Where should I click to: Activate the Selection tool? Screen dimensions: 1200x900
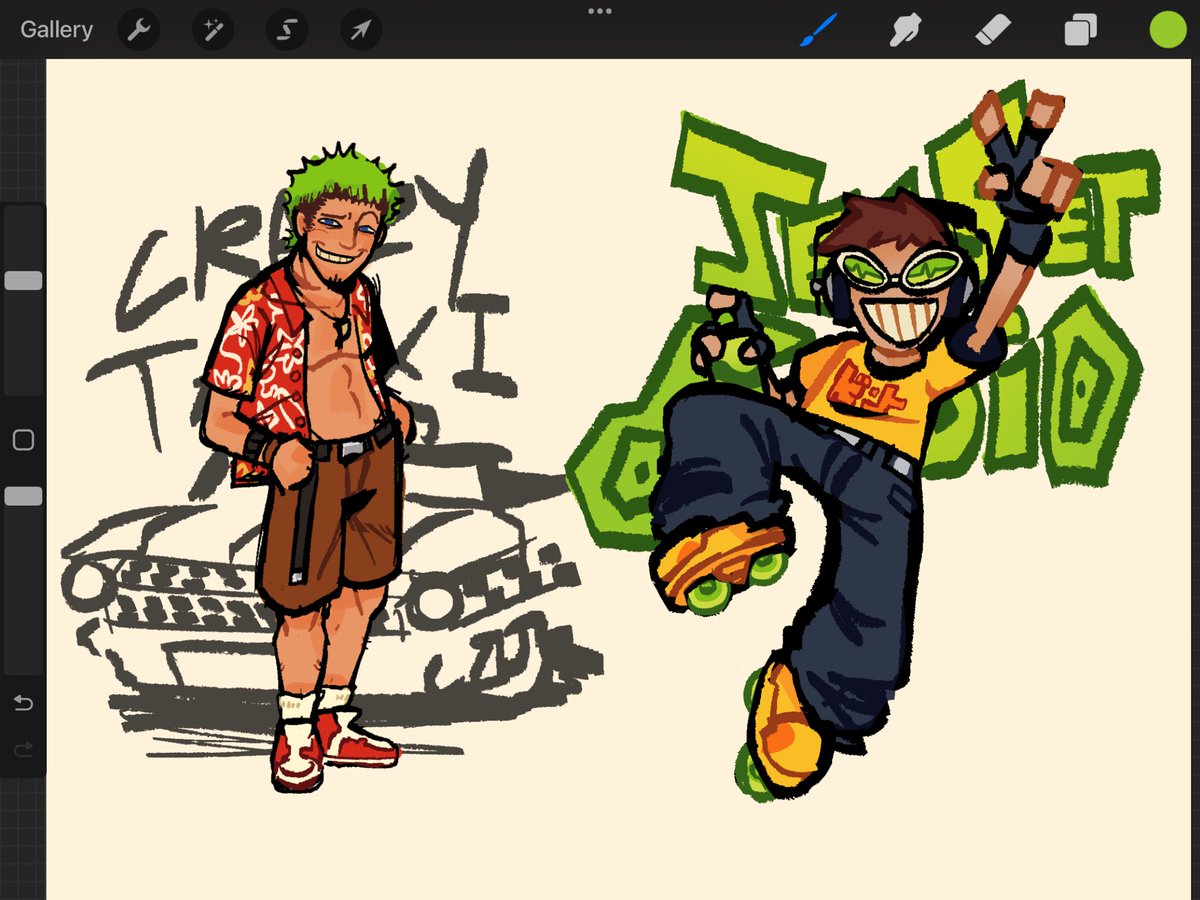(x=287, y=31)
